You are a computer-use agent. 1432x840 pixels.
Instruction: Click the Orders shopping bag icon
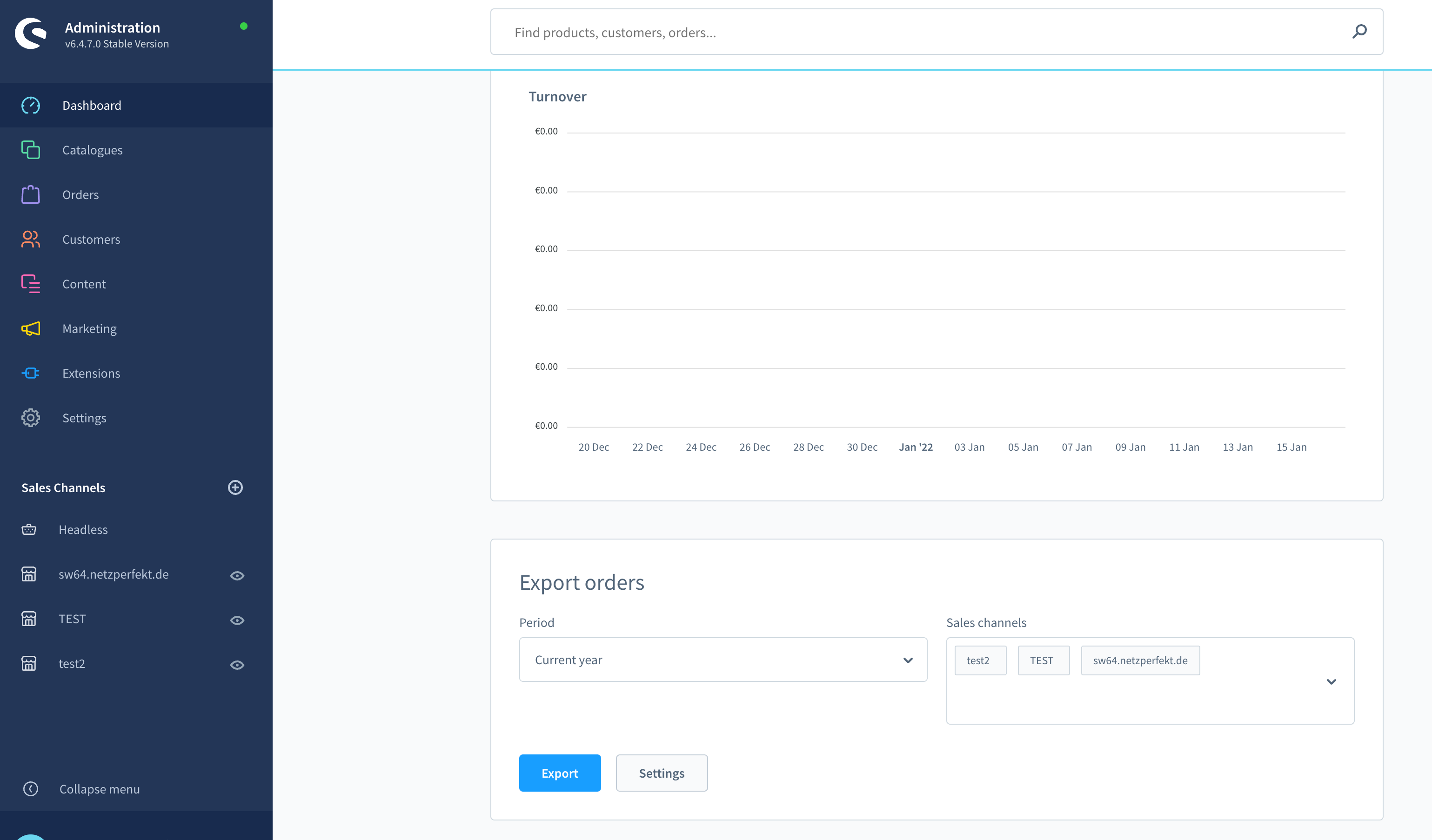pyautogui.click(x=31, y=194)
